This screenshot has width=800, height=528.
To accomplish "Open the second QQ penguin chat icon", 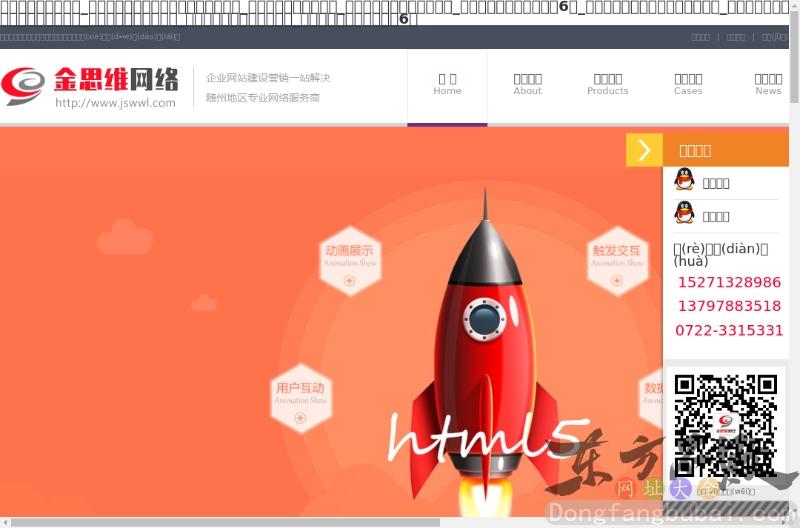I will tap(684, 213).
